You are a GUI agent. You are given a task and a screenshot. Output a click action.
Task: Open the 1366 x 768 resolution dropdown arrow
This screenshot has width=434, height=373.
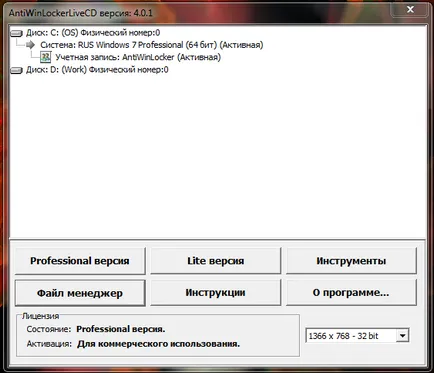tap(402, 336)
